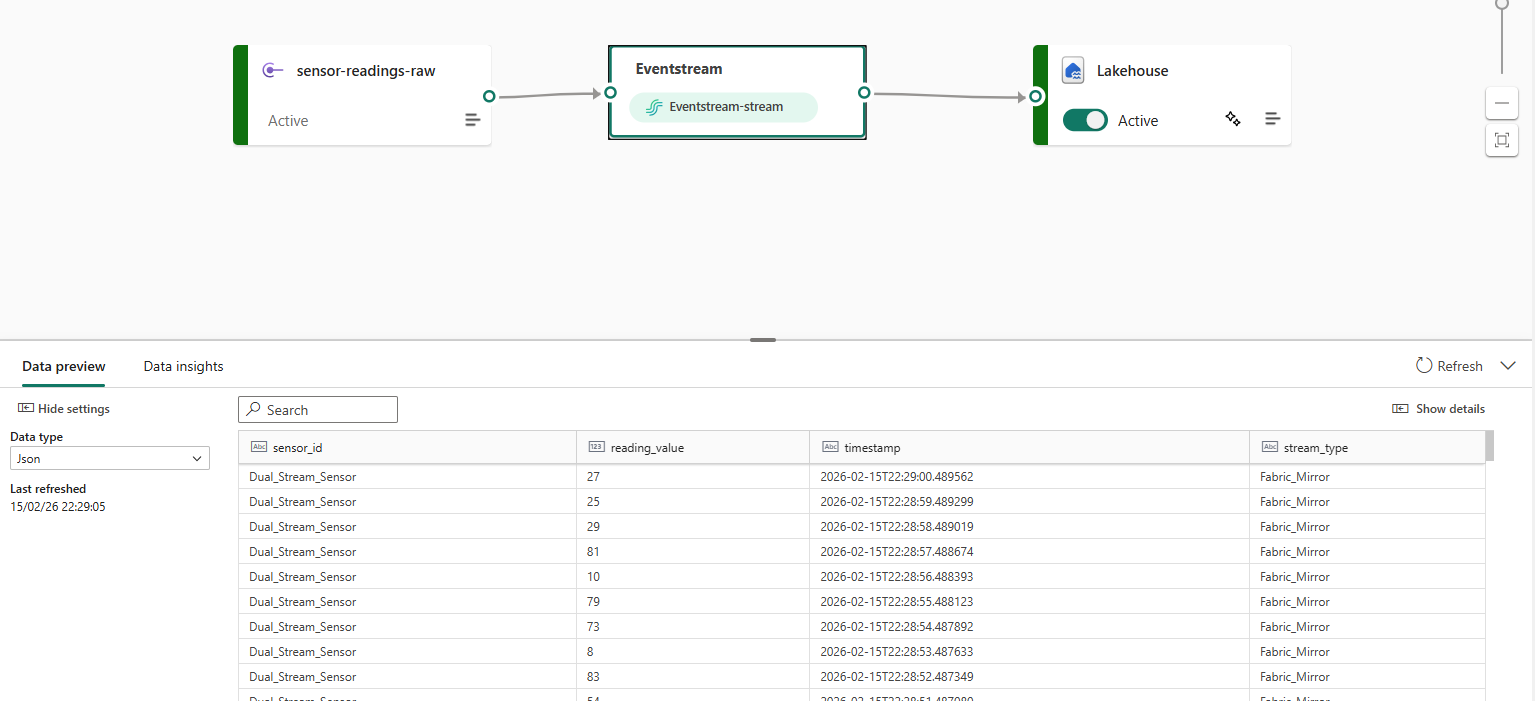This screenshot has height=701, width=1535.
Task: Click the Eventstream input connector port
Action: [610, 92]
